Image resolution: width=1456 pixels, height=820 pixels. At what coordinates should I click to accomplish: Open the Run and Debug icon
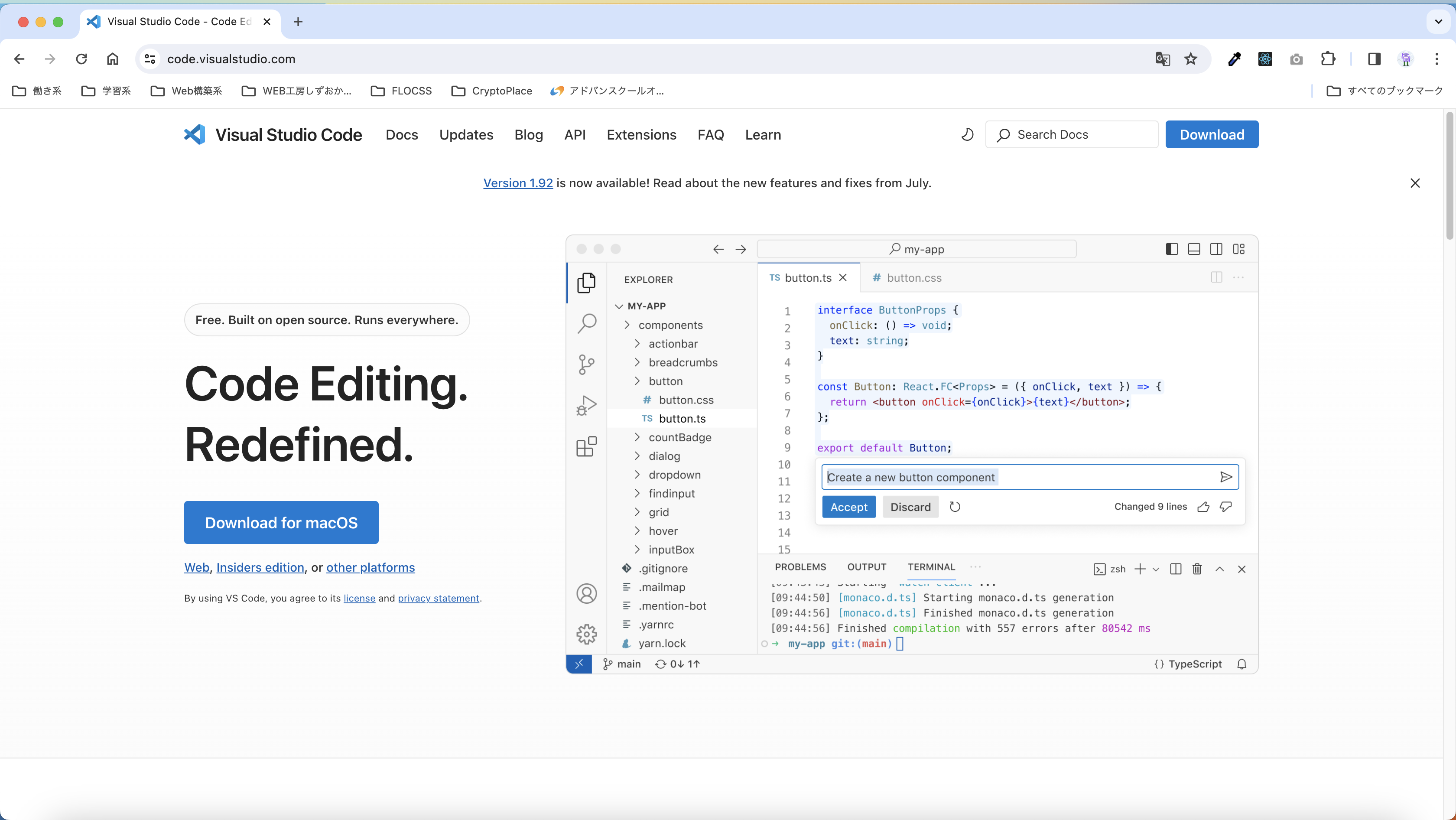point(586,405)
